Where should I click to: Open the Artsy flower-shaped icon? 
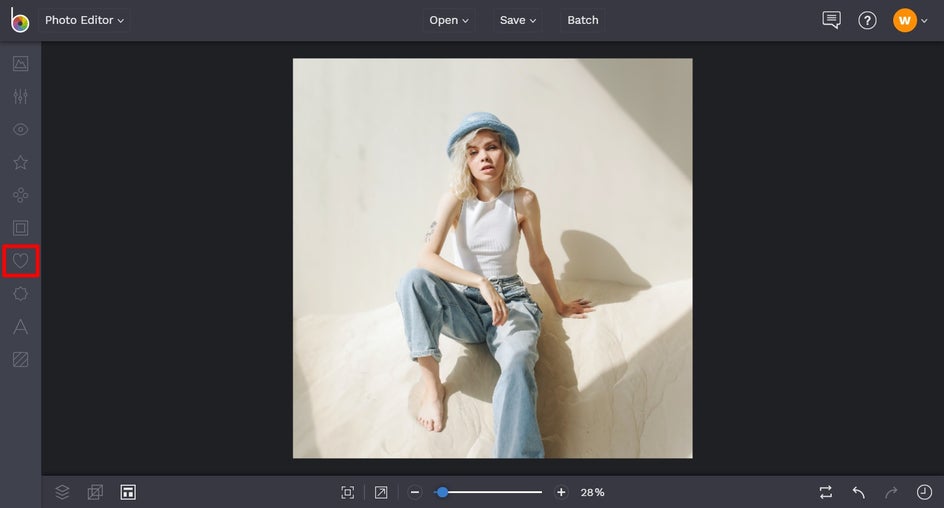(20, 195)
